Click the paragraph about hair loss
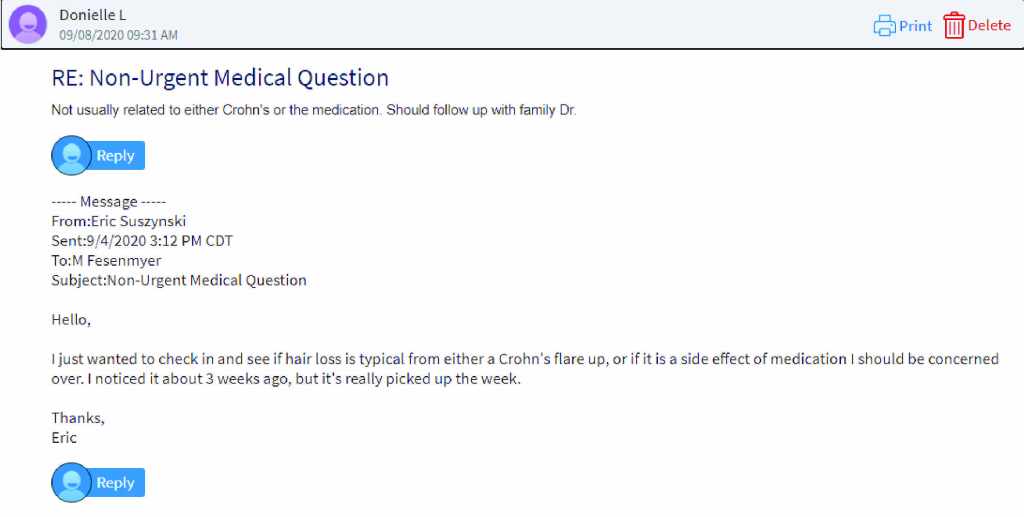Viewport: 1024px width, 517px height. 524,369
